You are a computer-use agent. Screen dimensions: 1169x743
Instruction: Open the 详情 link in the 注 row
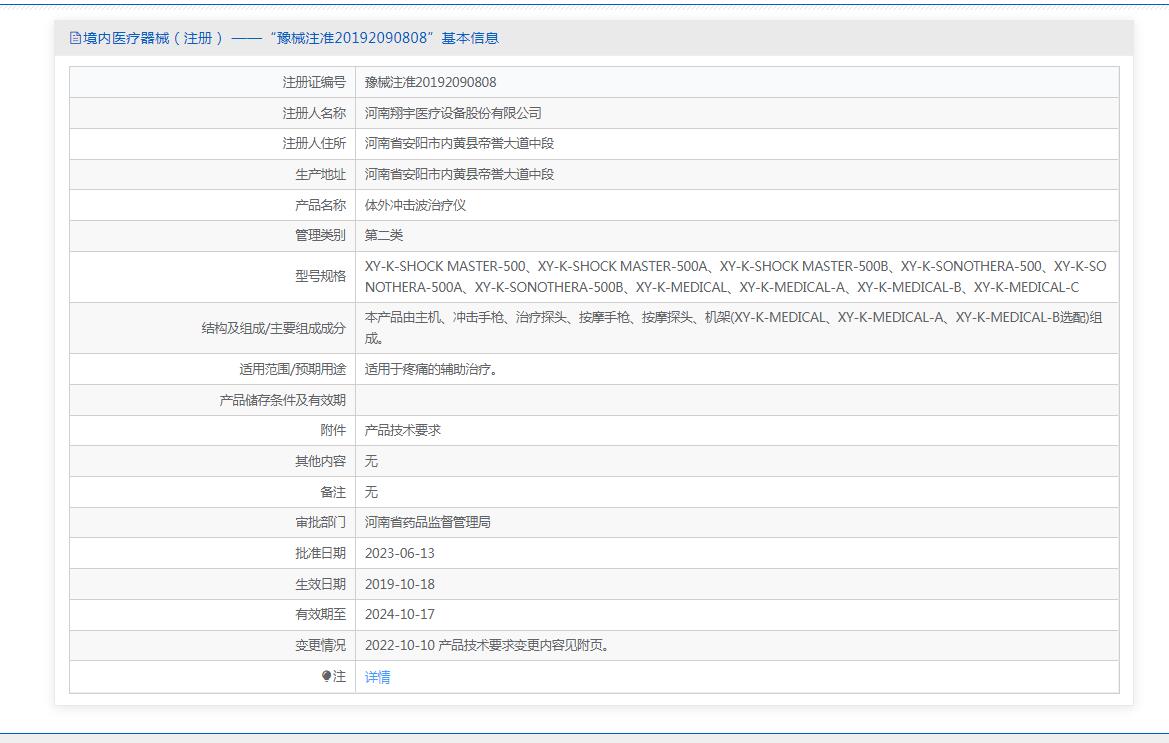(377, 677)
